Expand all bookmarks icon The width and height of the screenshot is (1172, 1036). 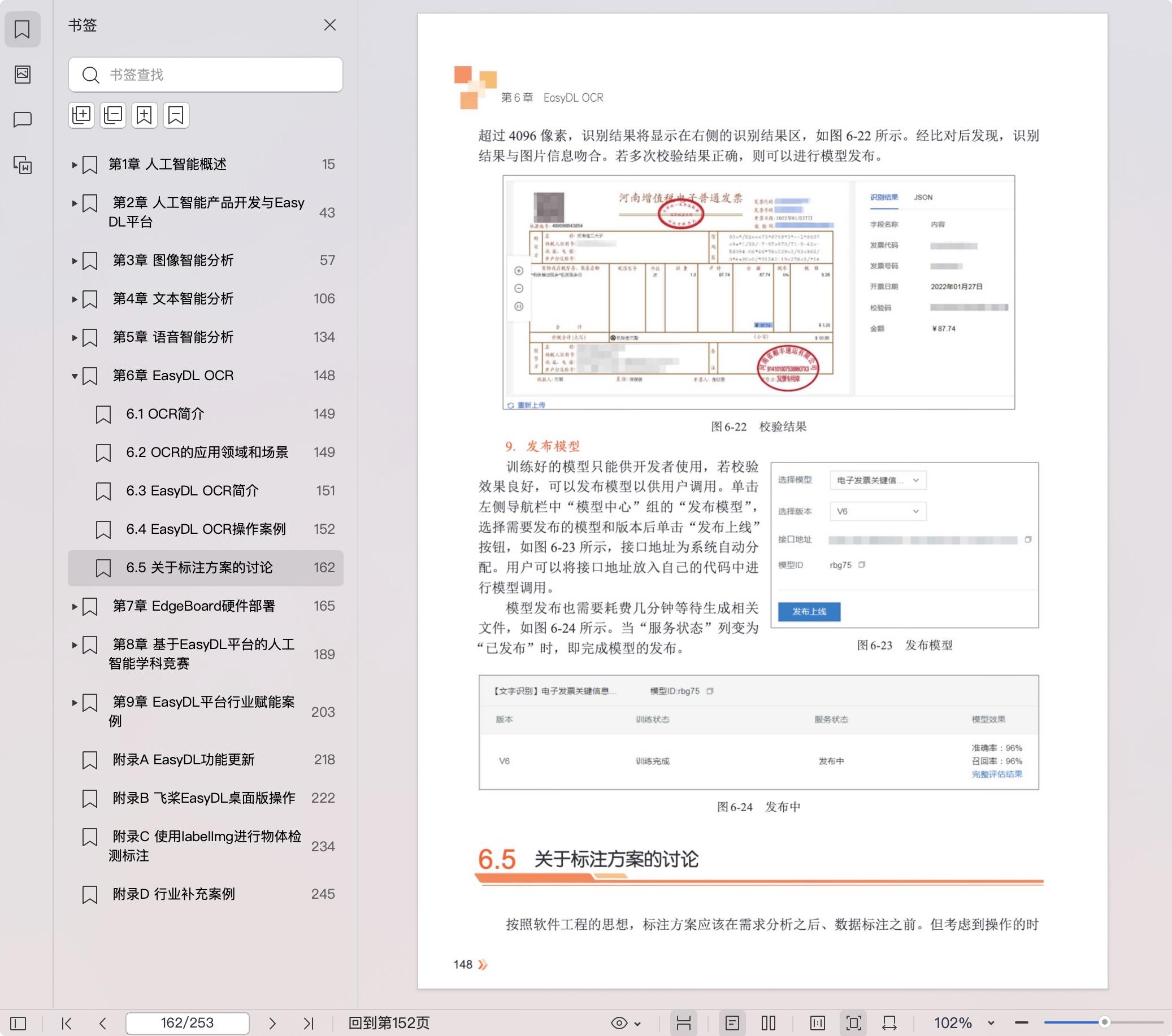pos(81,115)
